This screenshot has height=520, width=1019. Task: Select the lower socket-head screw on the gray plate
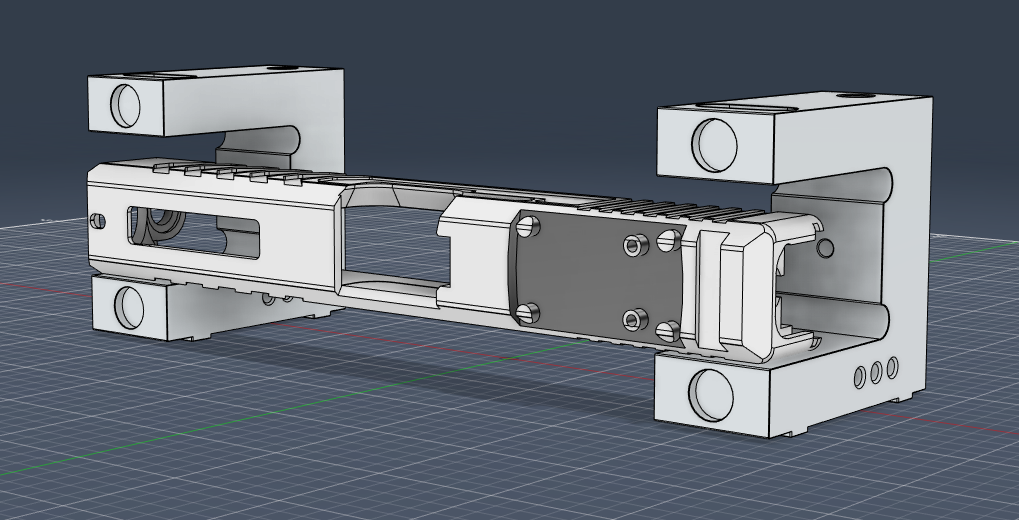tap(632, 319)
